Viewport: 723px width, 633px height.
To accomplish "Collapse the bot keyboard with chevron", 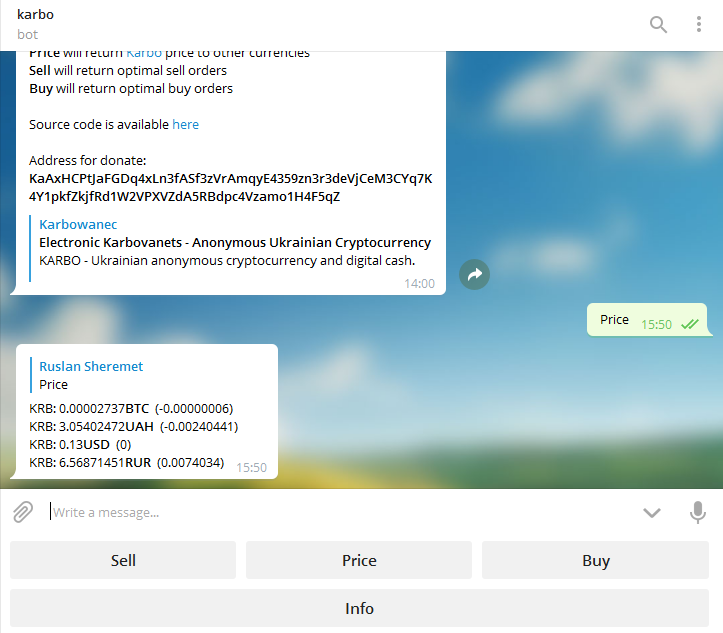I will tap(652, 512).
